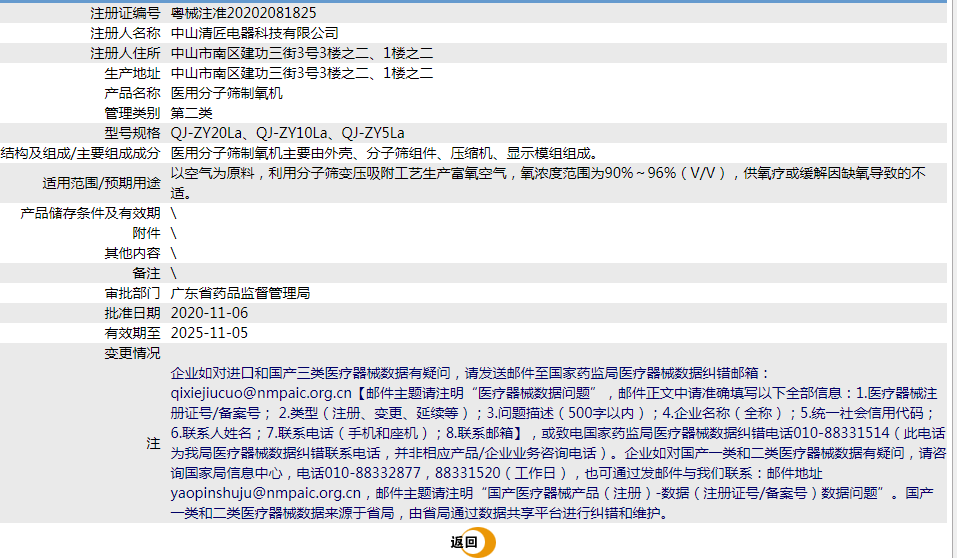Click the 附件 label
This screenshot has width=957, height=558.
[146, 233]
